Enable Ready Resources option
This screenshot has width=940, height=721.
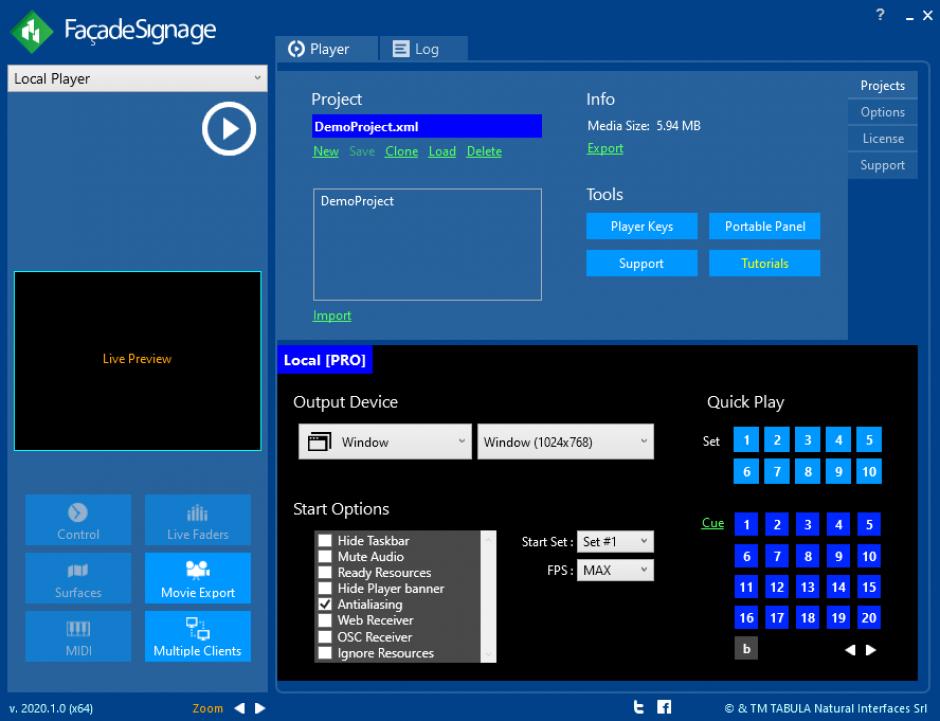tap(325, 572)
